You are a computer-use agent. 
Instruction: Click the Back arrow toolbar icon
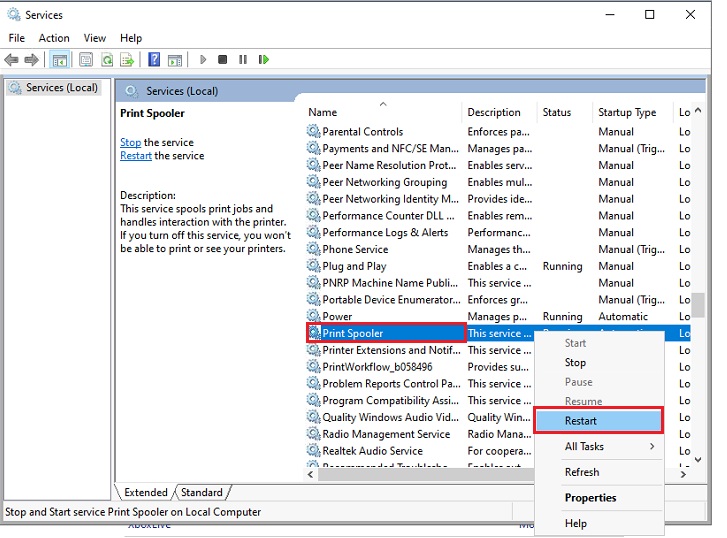point(11,60)
